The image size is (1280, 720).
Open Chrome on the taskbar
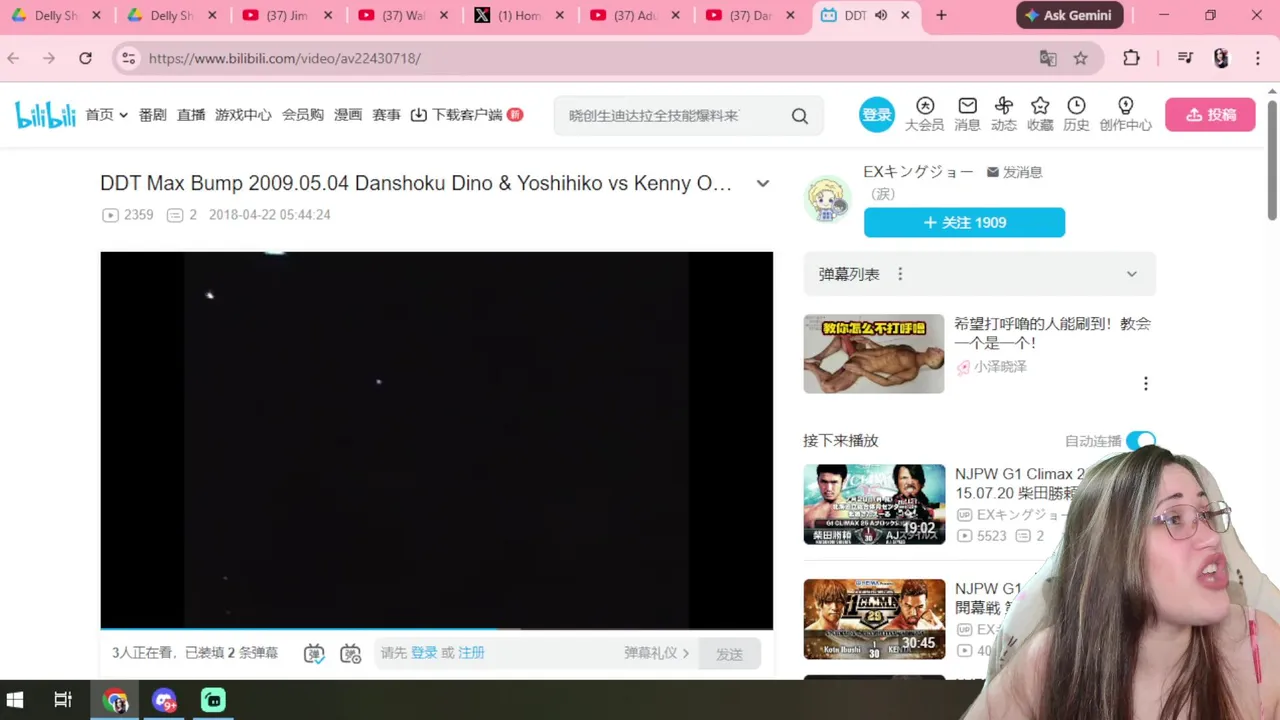(x=115, y=700)
